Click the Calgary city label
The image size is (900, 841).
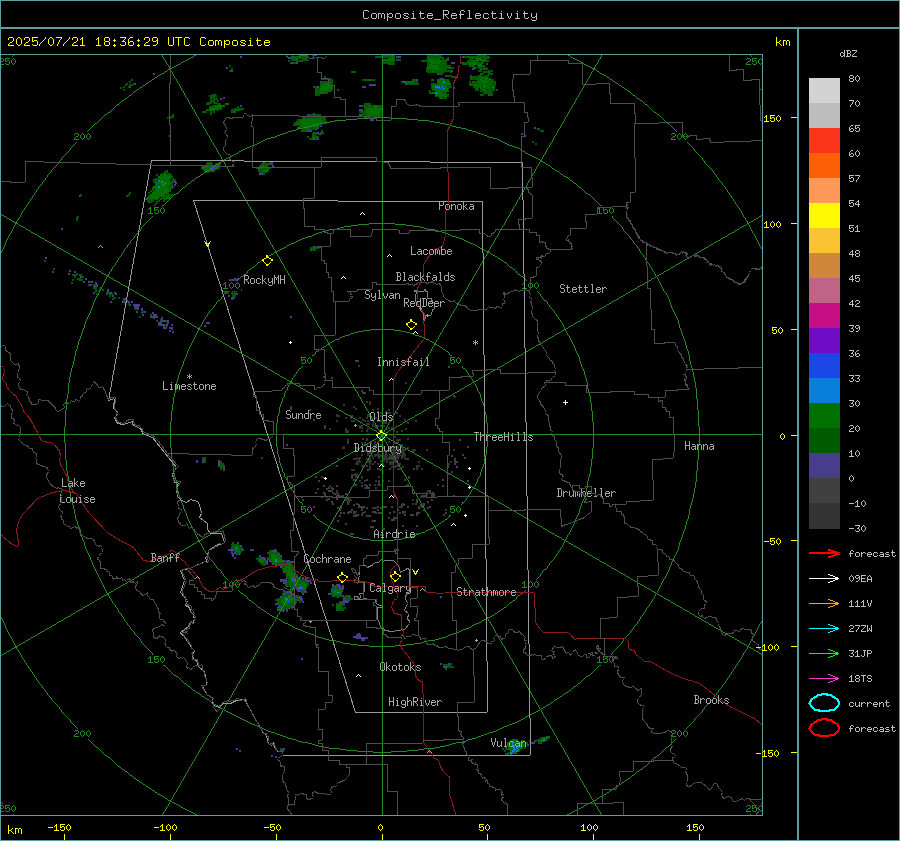click(x=390, y=588)
